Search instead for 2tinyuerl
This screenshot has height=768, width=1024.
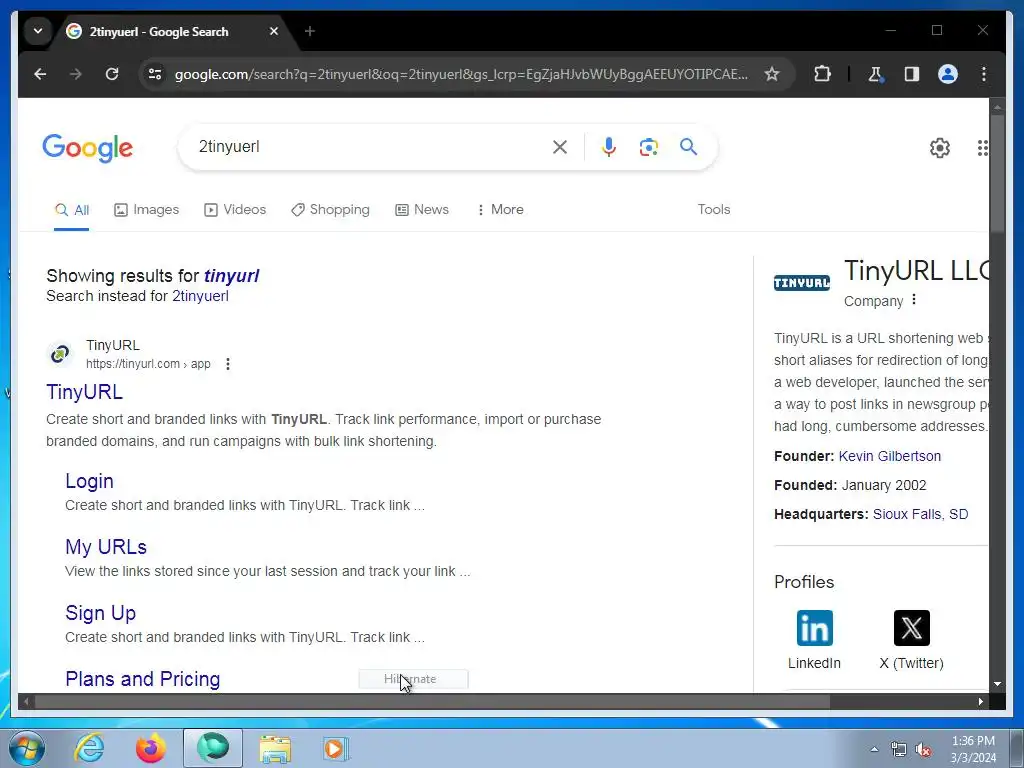tap(200, 296)
